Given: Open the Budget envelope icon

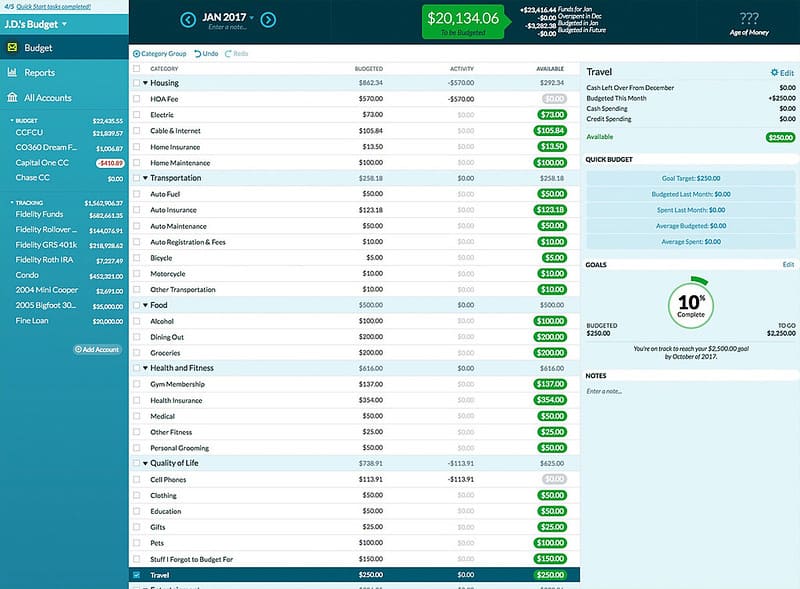Looking at the screenshot, I should pyautogui.click(x=12, y=47).
